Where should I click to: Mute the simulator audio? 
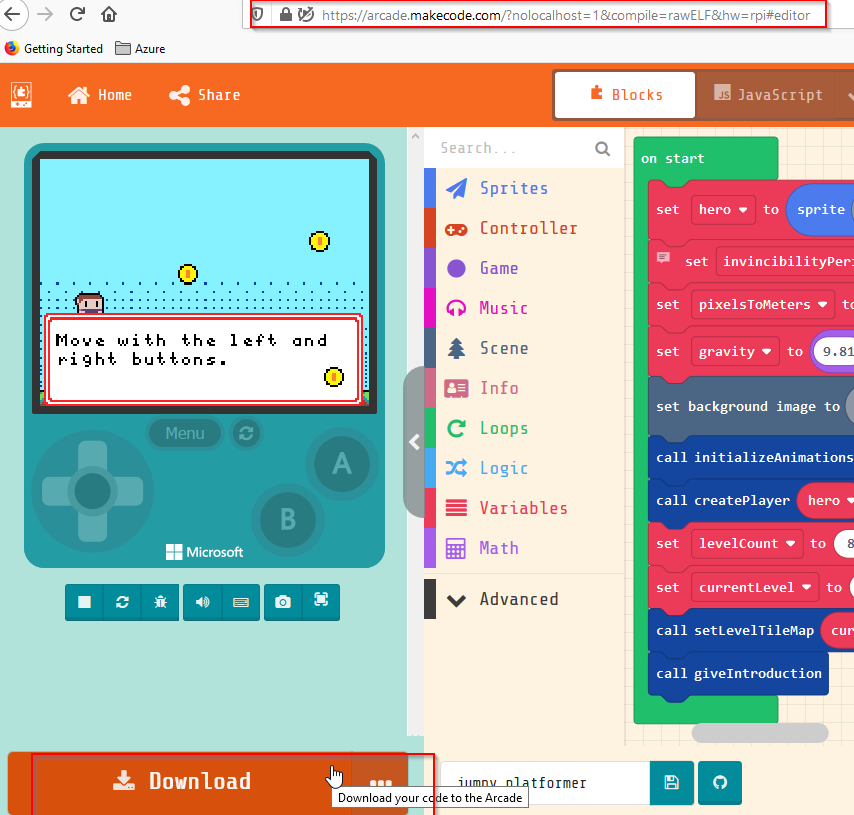point(203,602)
